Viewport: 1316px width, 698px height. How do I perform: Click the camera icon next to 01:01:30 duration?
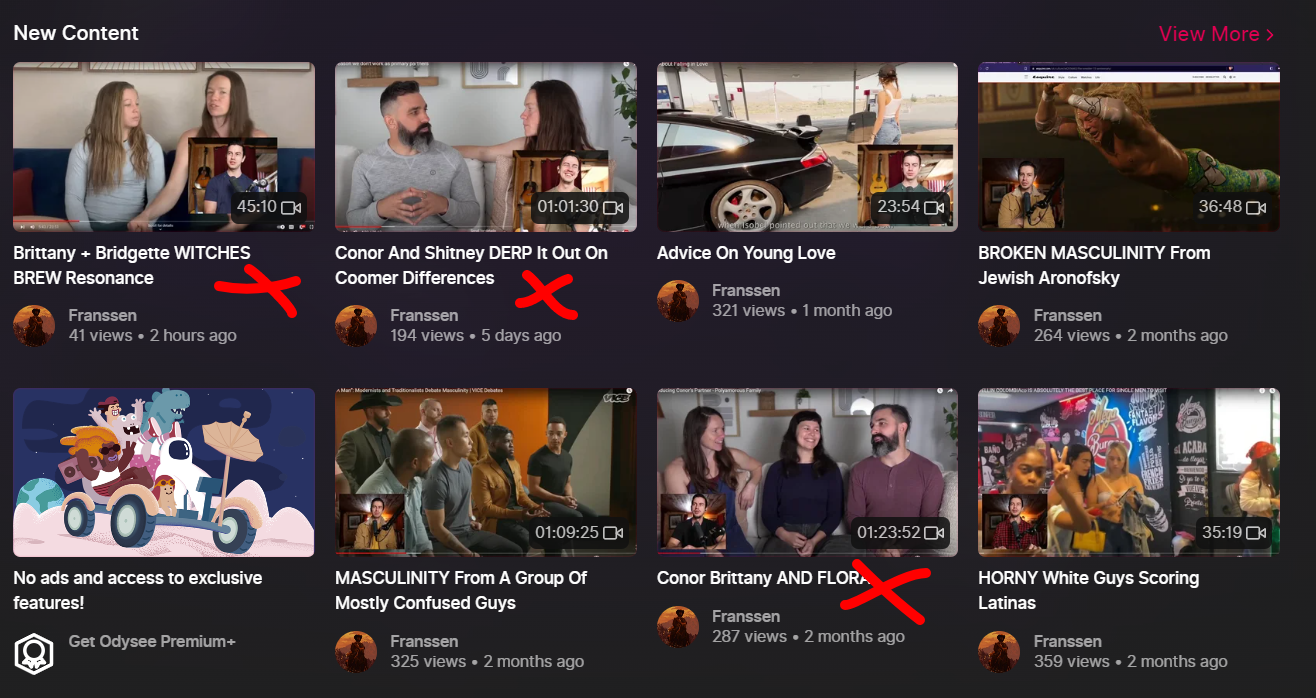pyautogui.click(x=613, y=207)
